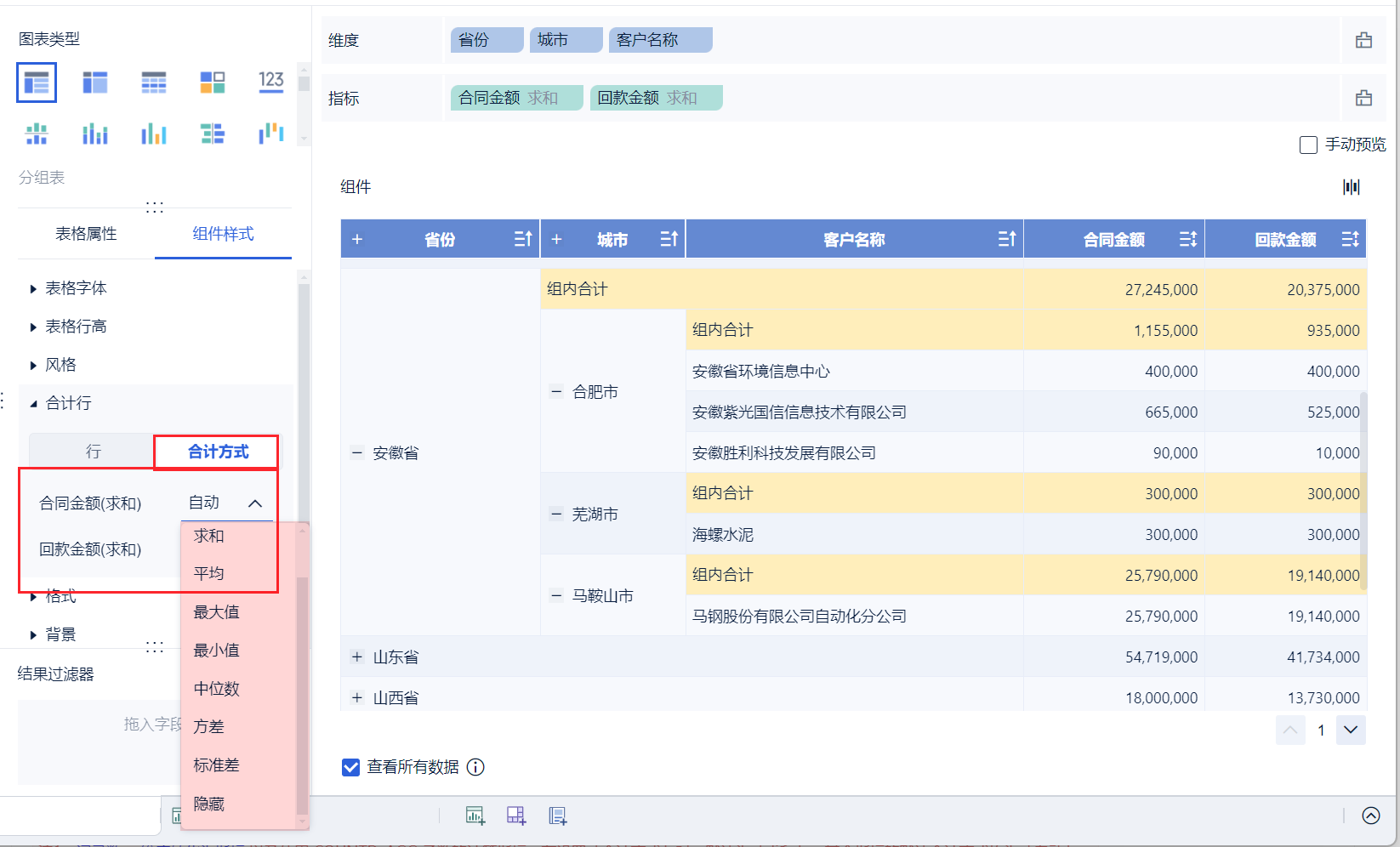Add a new dashboard from bottom bar
The height and width of the screenshot is (847, 1400).
tap(516, 816)
